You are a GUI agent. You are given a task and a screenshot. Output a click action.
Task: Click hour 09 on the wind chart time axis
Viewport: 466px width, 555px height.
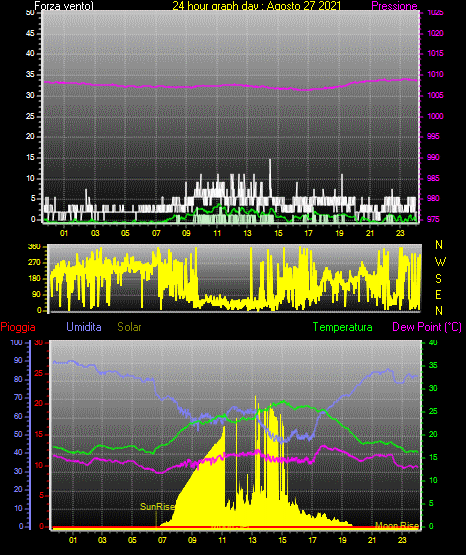coord(186,233)
